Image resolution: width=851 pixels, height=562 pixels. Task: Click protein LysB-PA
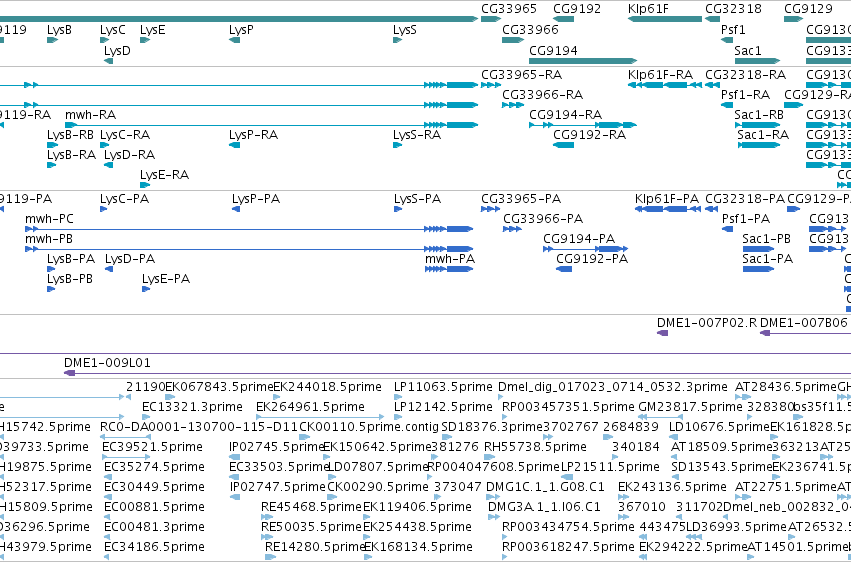tap(51, 269)
